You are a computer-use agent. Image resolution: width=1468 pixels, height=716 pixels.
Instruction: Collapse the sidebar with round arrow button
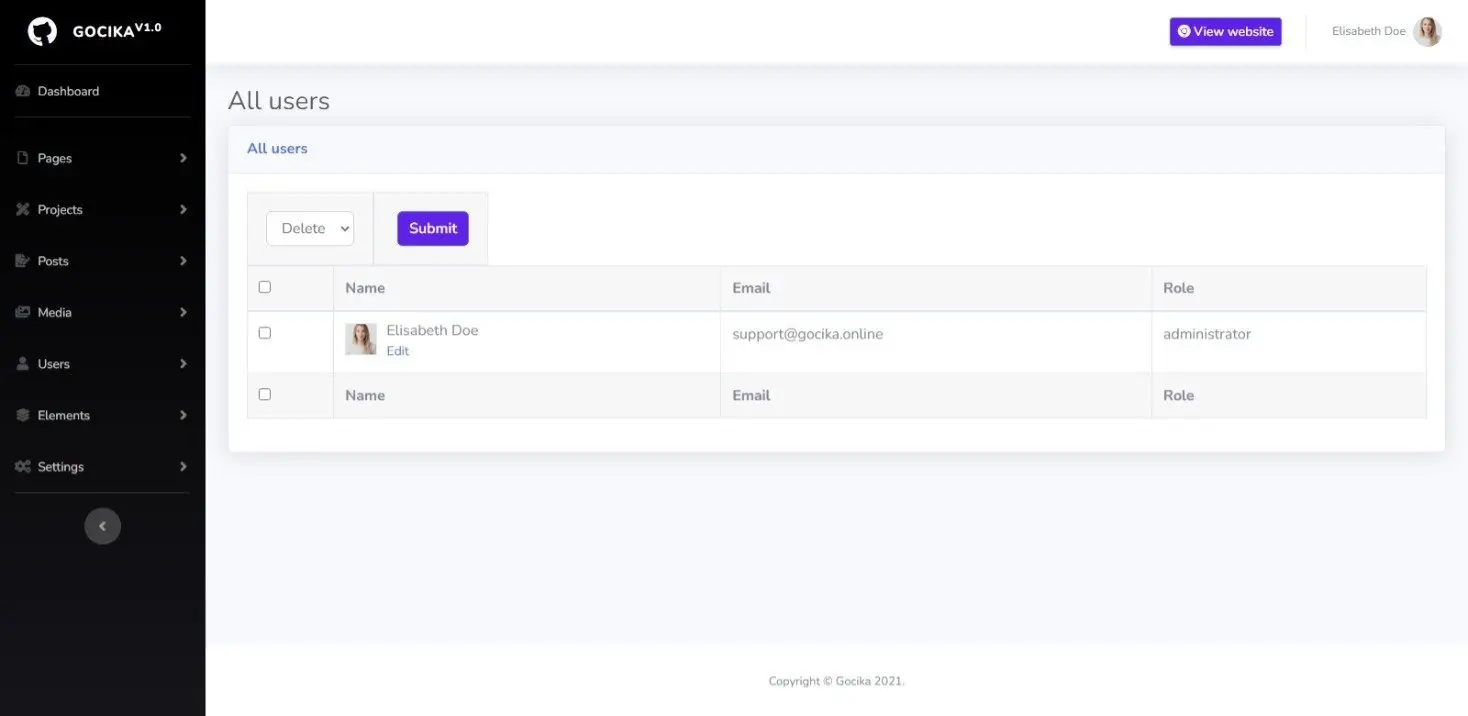102,526
